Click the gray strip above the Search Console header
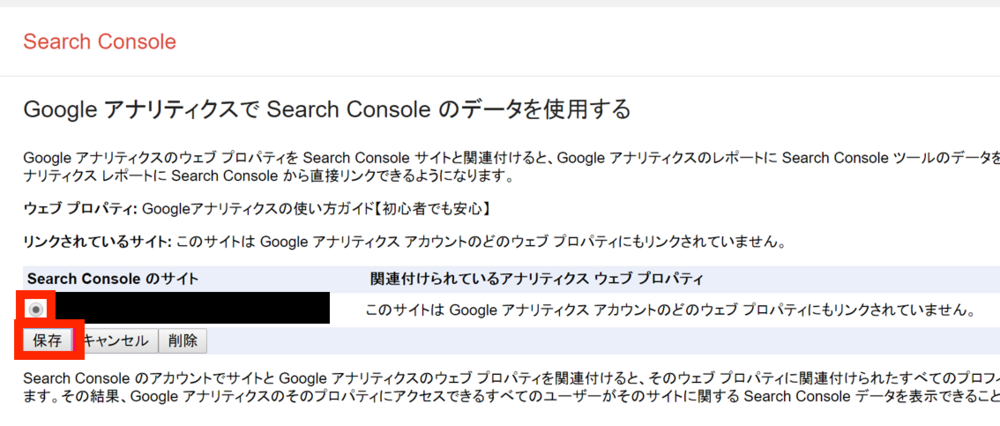Image resolution: width=1000 pixels, height=426 pixels. coord(500,3)
